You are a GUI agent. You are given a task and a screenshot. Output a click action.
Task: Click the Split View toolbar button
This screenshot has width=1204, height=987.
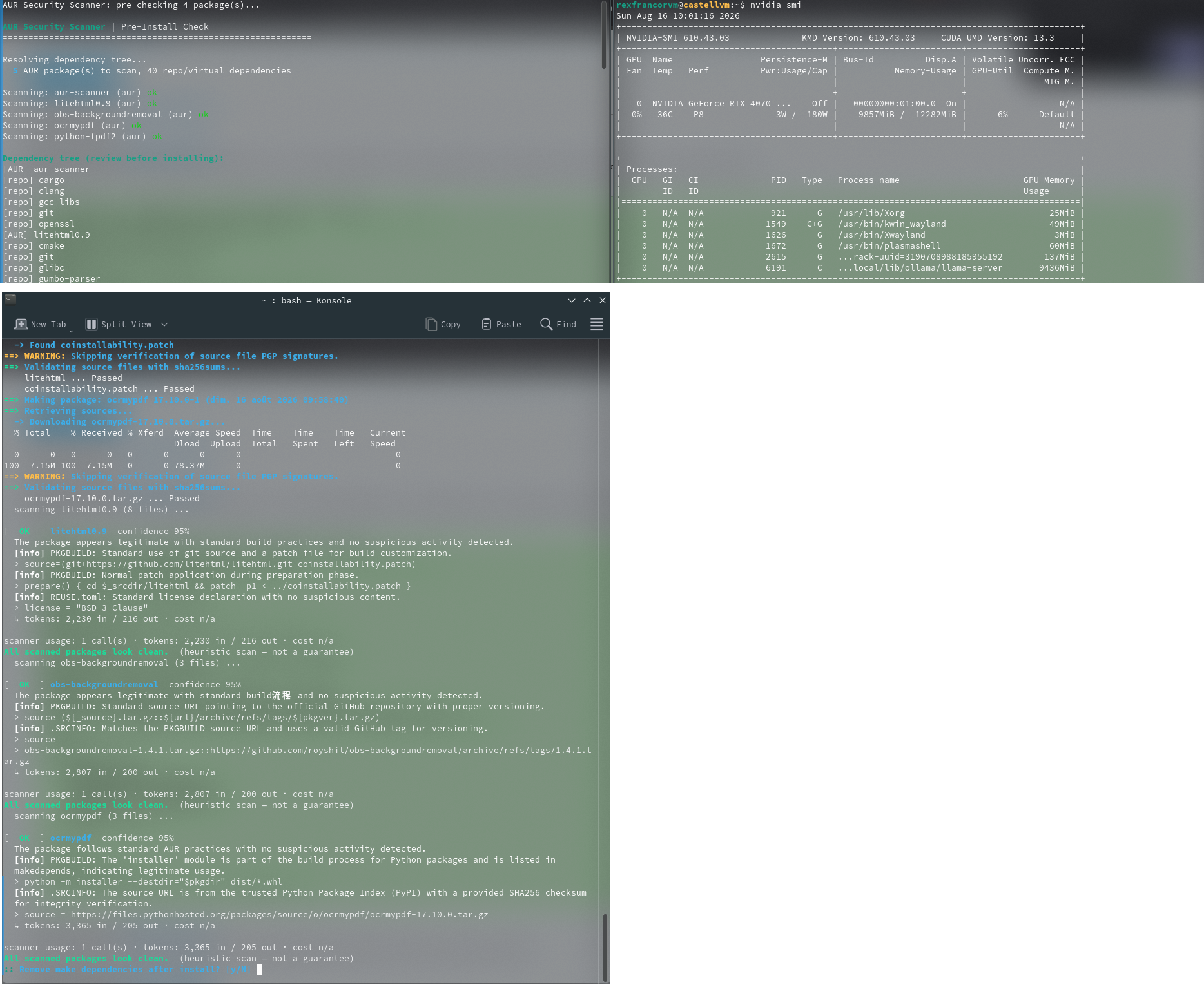[x=119, y=324]
